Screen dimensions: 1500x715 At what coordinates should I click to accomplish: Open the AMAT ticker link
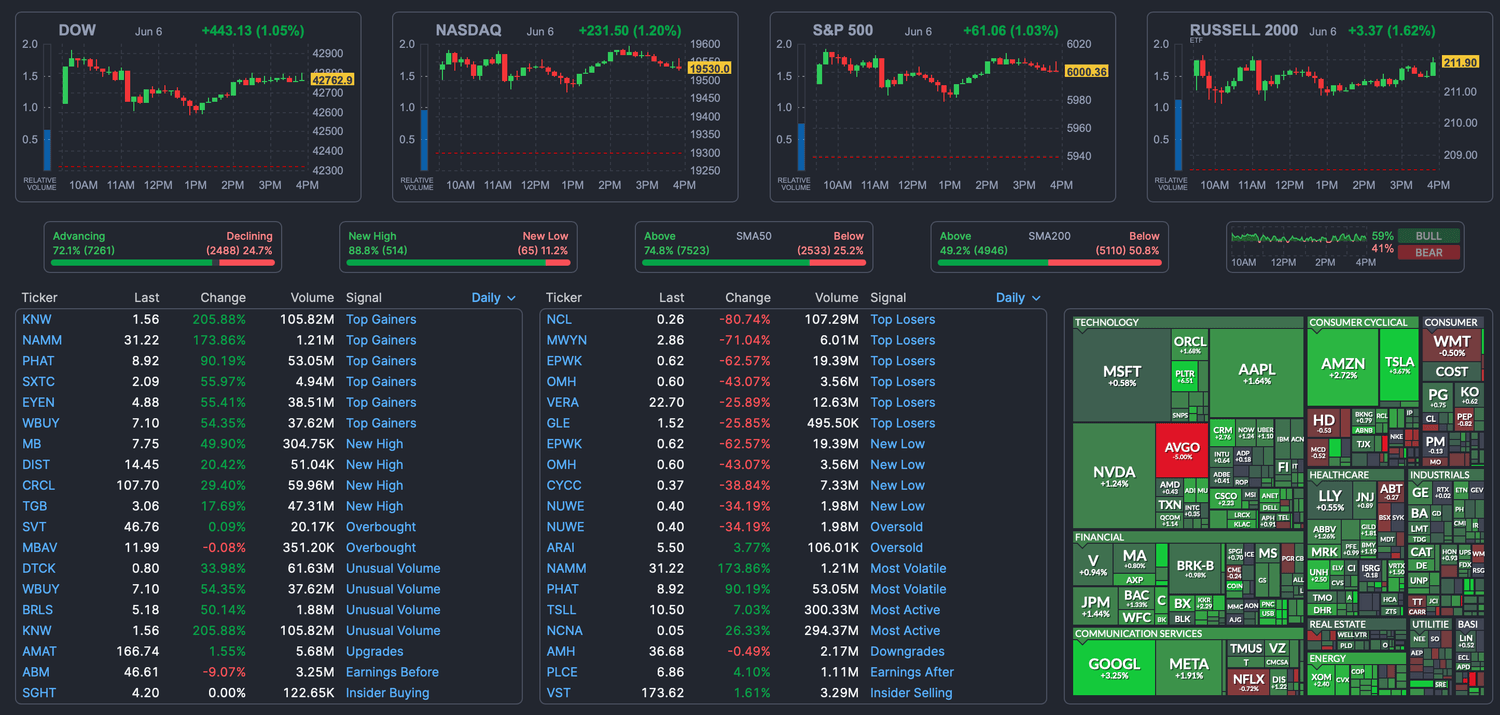38,651
